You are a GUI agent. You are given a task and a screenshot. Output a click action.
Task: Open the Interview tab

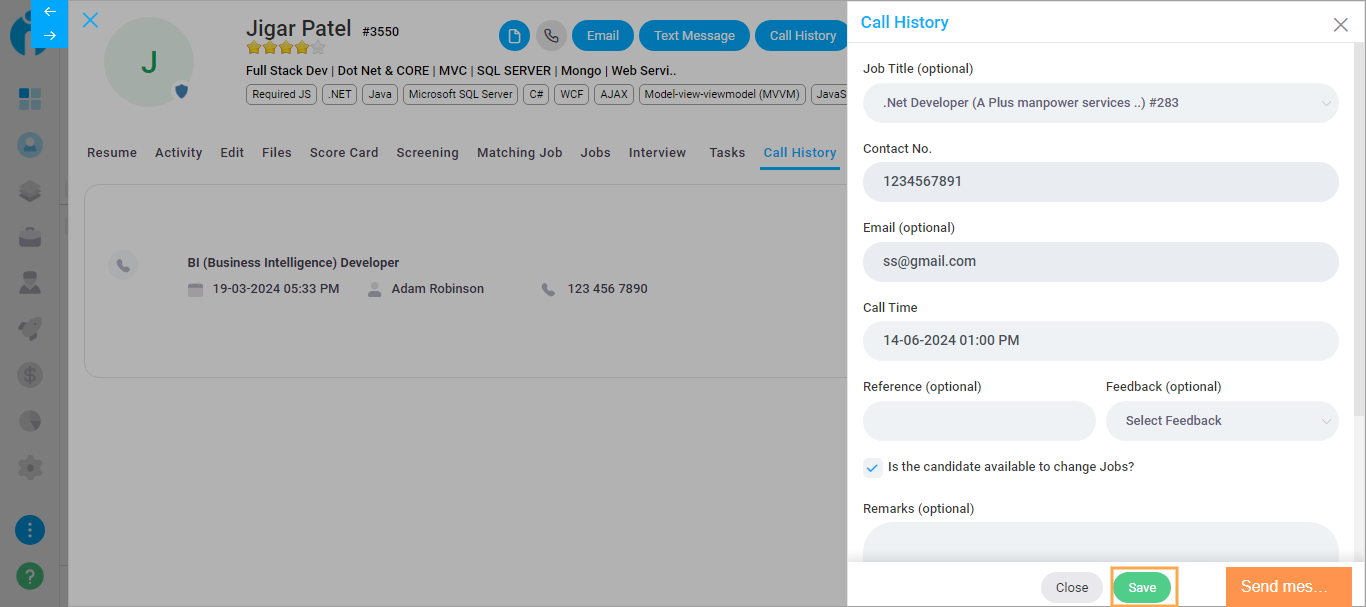[657, 153]
